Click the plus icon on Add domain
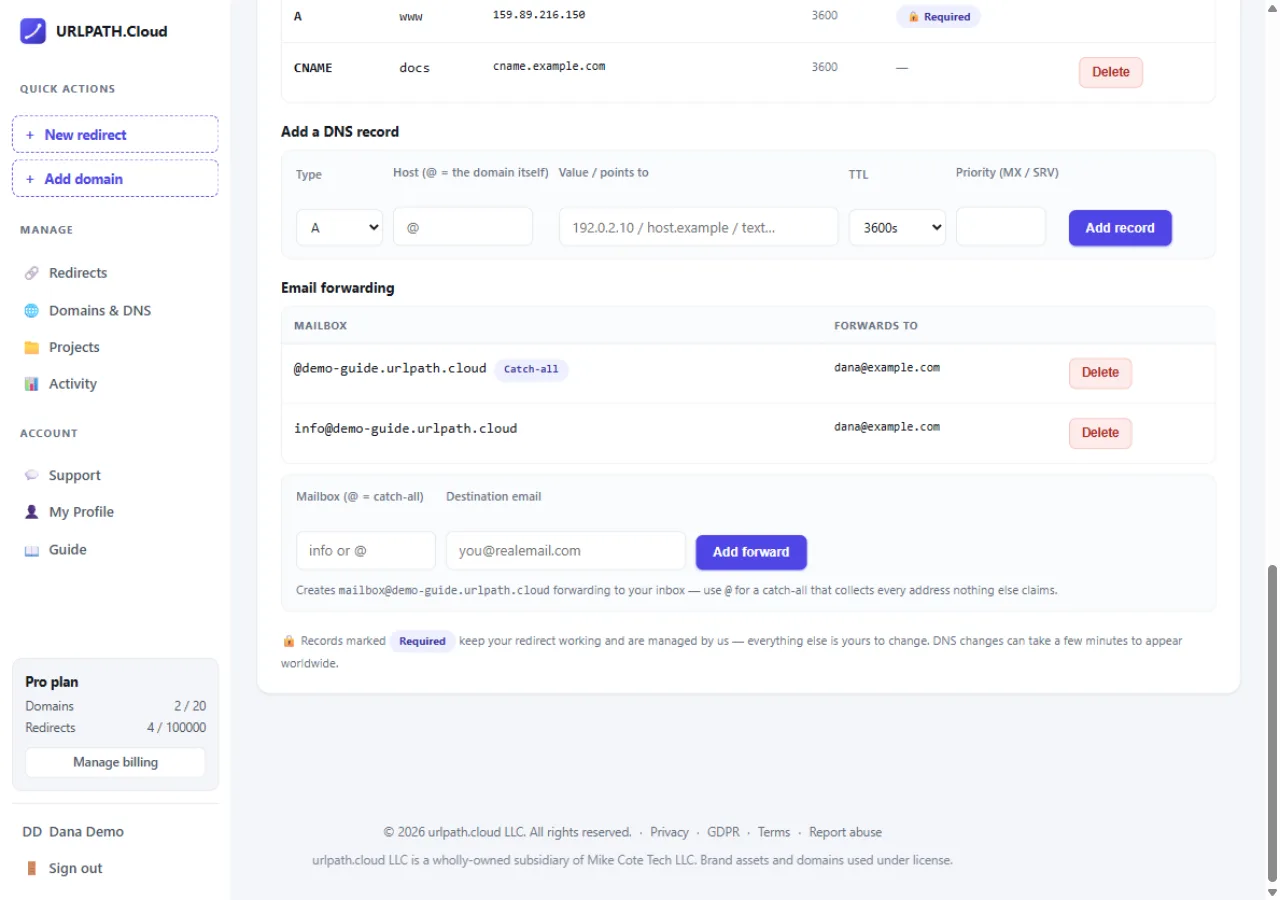This screenshot has height=900, width=1280. (x=30, y=179)
